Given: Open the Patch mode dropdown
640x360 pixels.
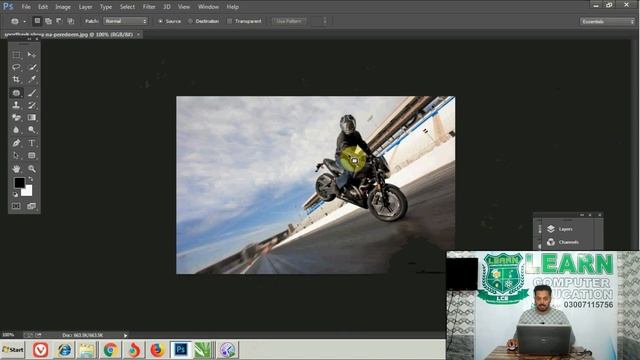Looking at the screenshot, I should pyautogui.click(x=125, y=21).
